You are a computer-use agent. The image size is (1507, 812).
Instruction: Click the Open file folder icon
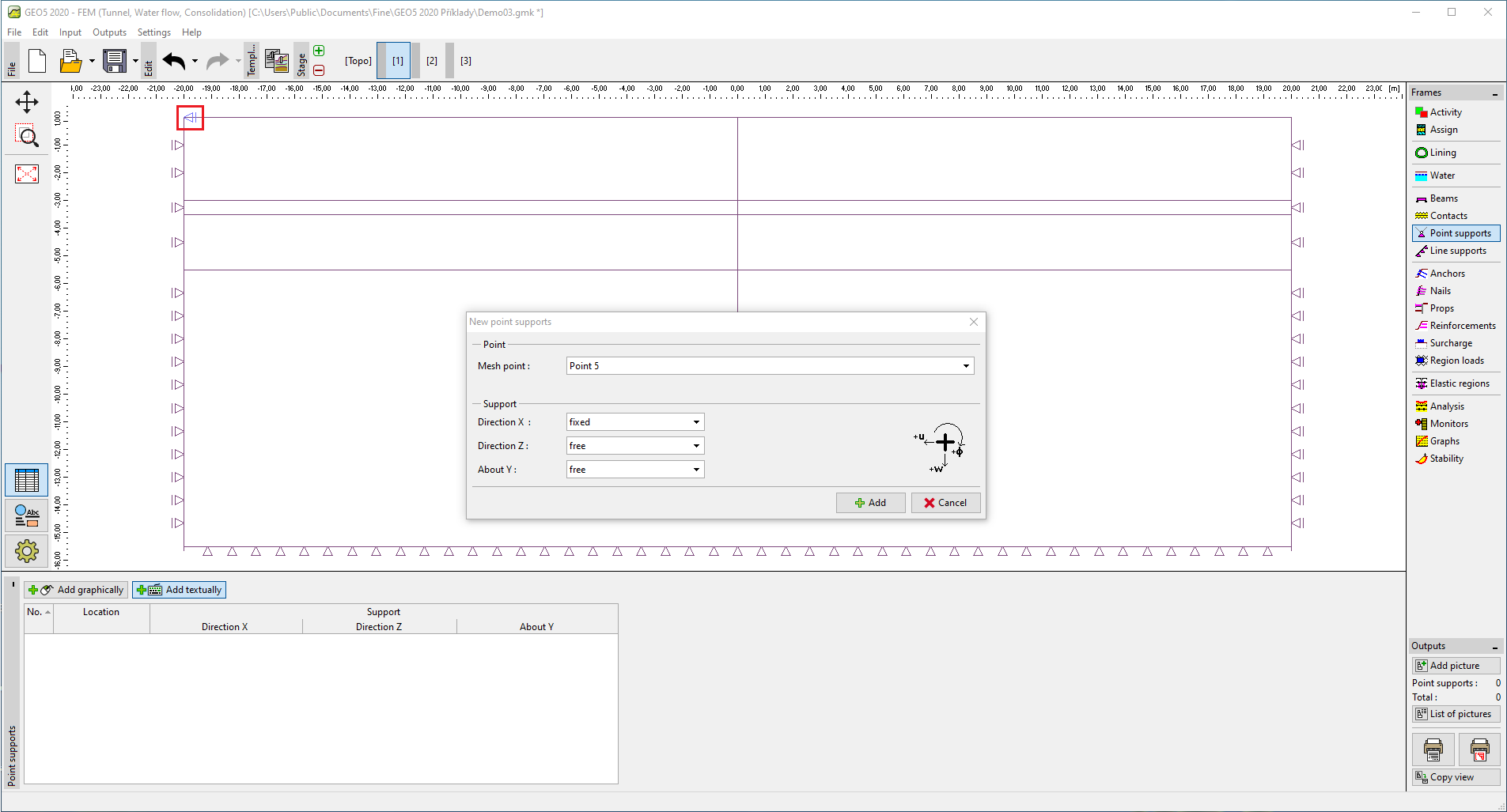(71, 61)
